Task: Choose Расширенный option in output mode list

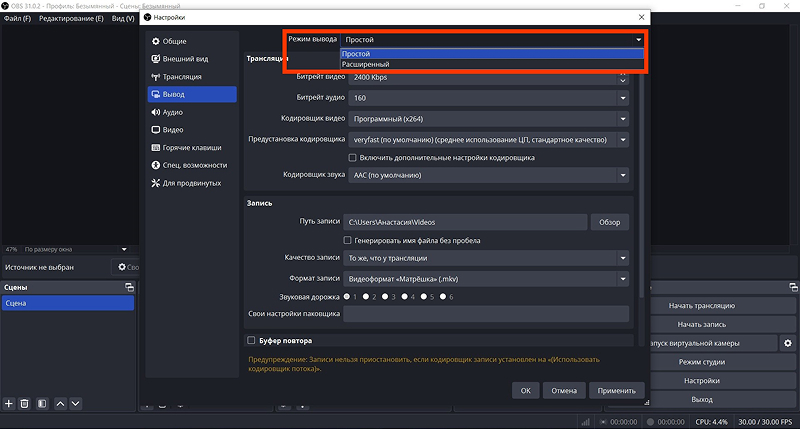Action: [492, 64]
